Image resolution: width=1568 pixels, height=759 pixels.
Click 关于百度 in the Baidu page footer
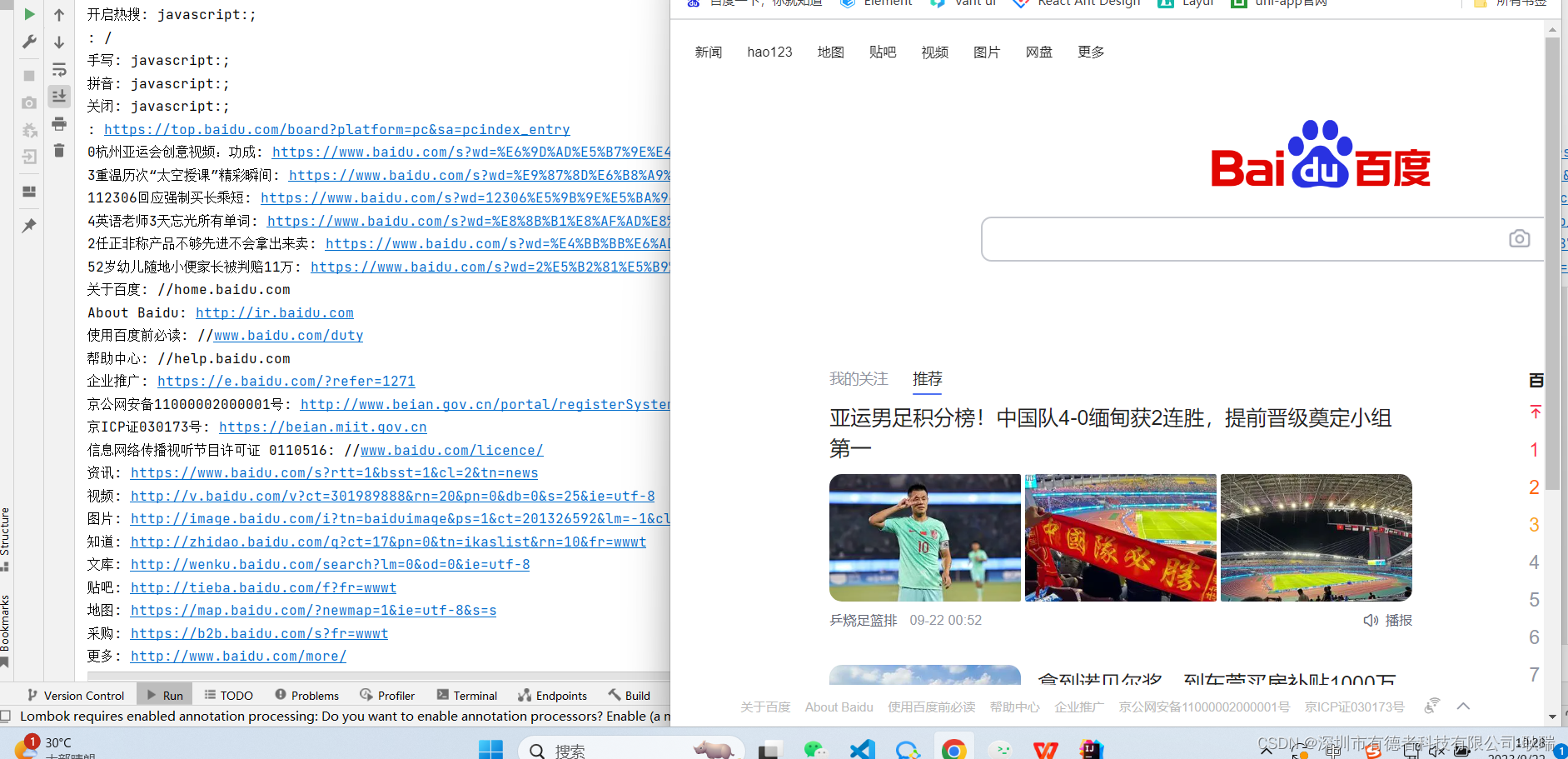tap(765, 707)
